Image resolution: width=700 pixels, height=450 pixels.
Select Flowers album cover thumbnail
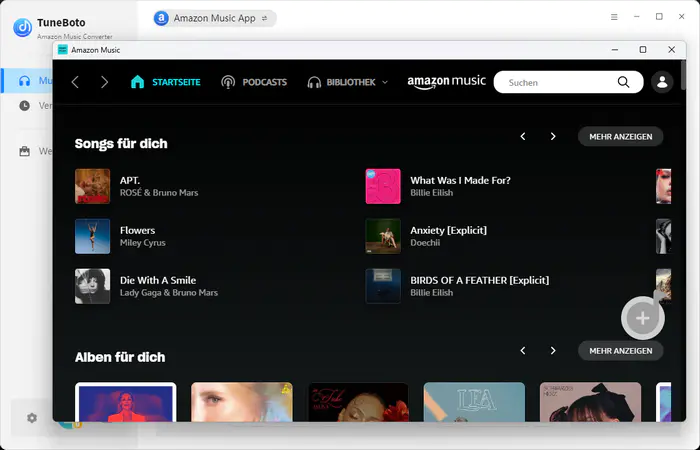pos(92,236)
